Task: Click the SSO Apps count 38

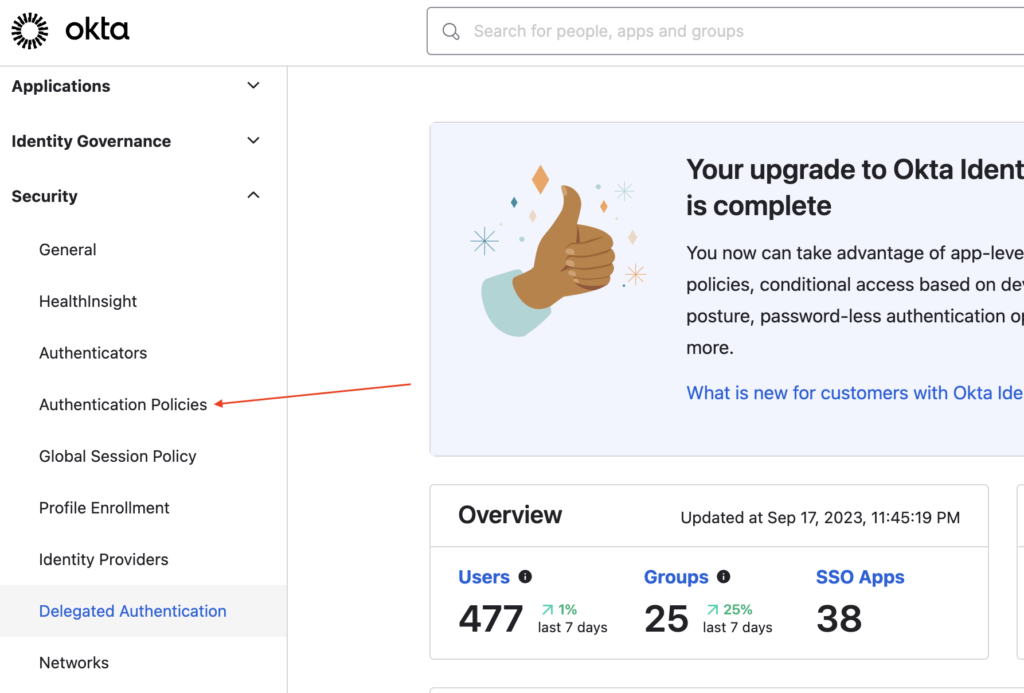Action: 838,618
